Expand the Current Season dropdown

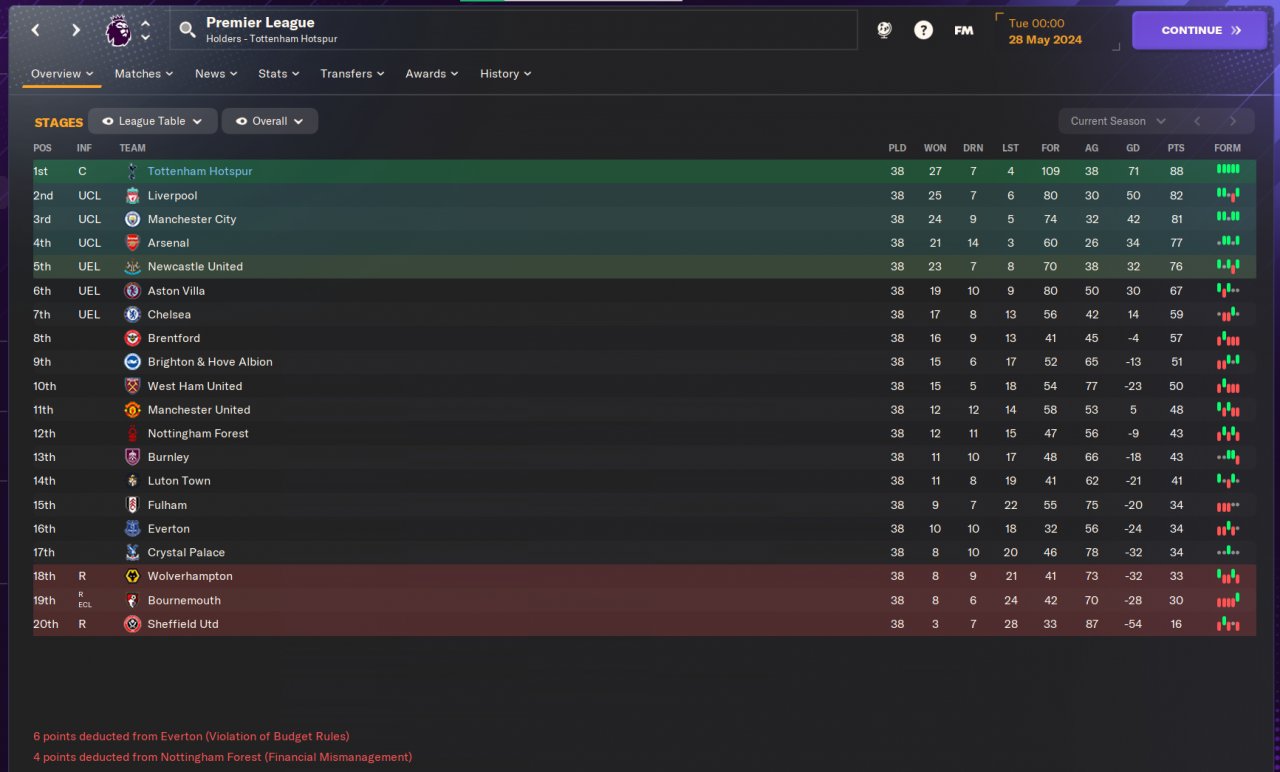tap(1117, 121)
